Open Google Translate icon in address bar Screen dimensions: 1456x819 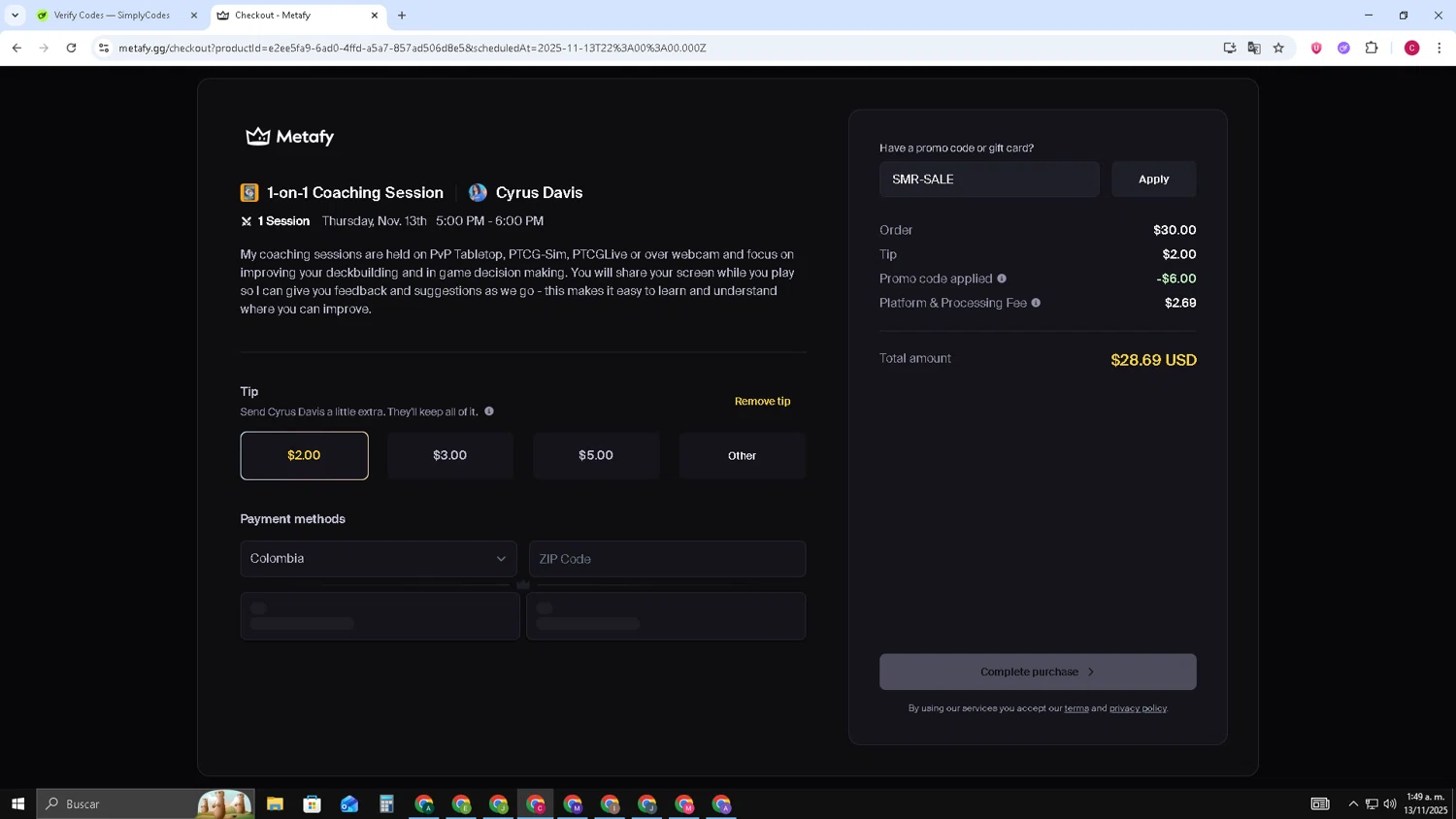[1254, 48]
